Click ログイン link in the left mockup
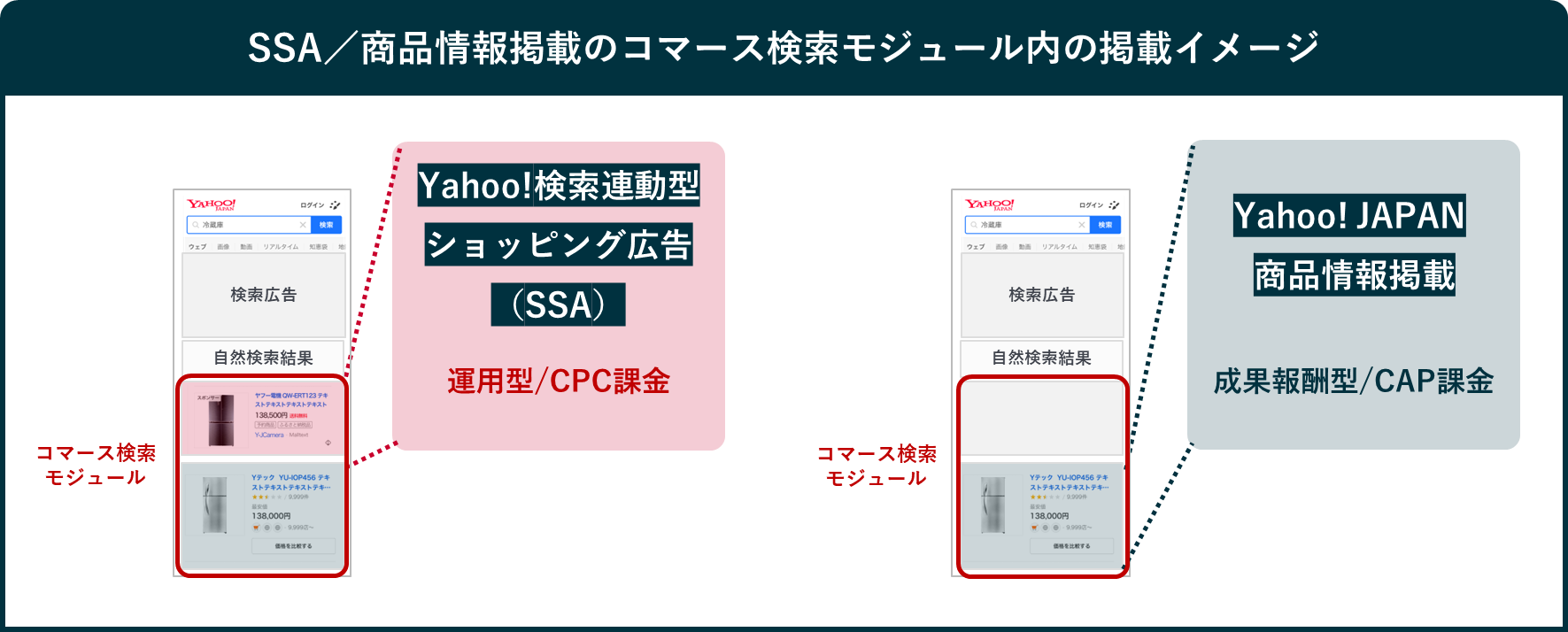1568x632 pixels. click(x=312, y=204)
